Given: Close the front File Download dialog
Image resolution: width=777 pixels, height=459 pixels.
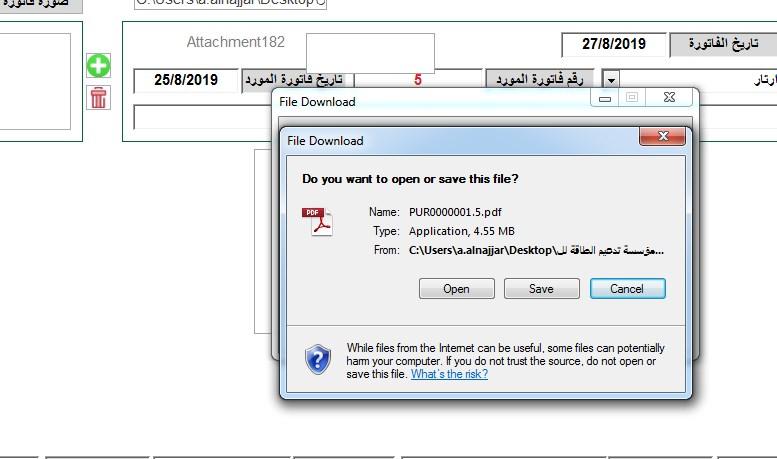Looking at the screenshot, I should [x=663, y=136].
